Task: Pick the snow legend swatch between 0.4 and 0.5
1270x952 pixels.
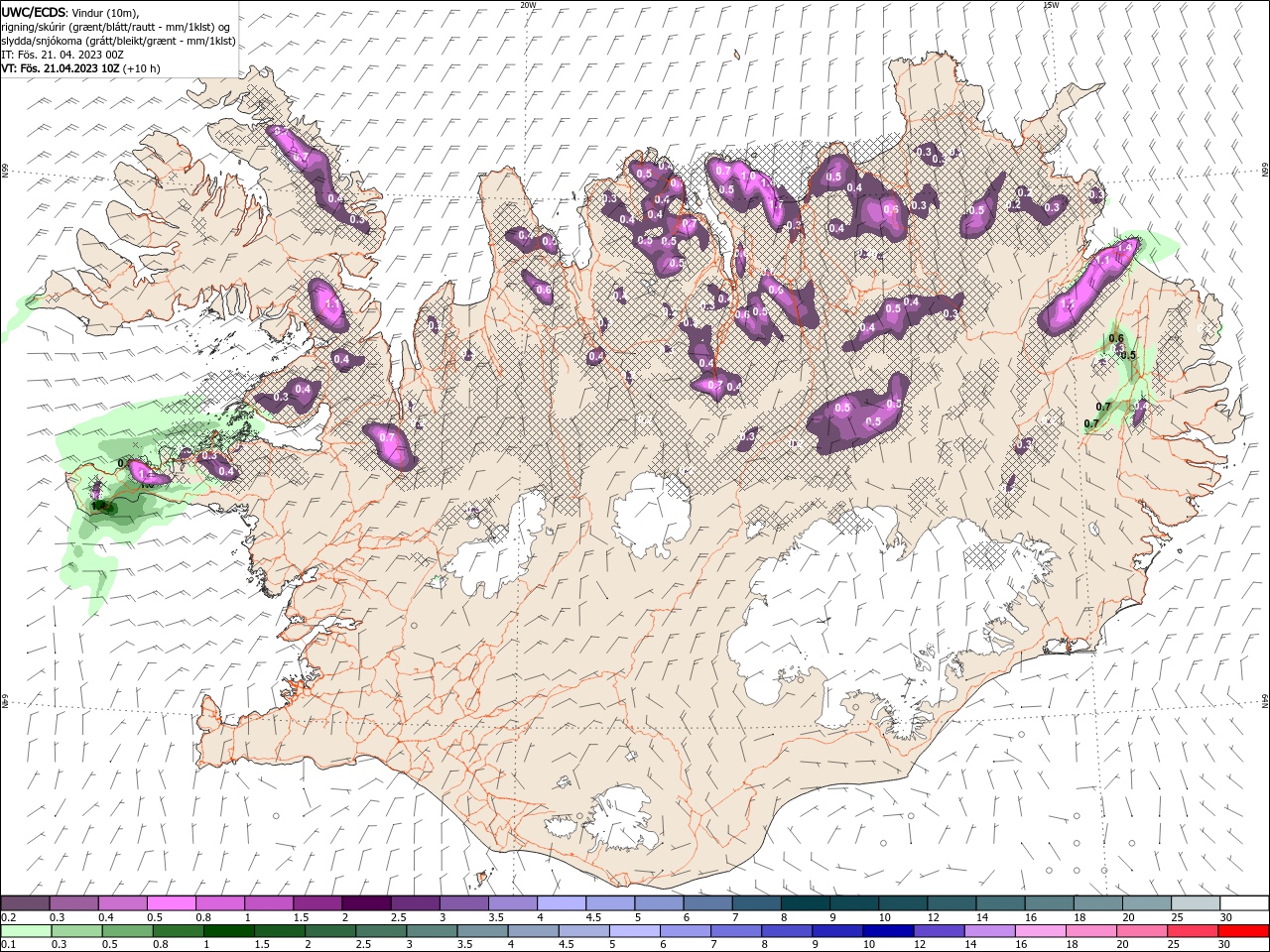Action: click(x=122, y=903)
